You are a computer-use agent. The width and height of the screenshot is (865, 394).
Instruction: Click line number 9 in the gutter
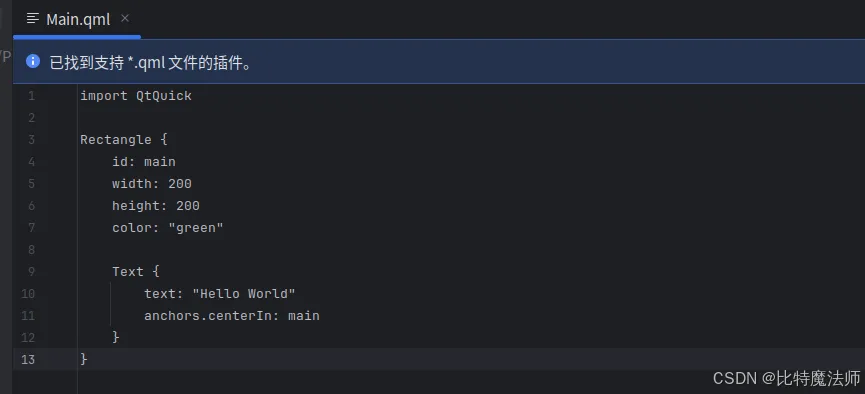(31, 272)
